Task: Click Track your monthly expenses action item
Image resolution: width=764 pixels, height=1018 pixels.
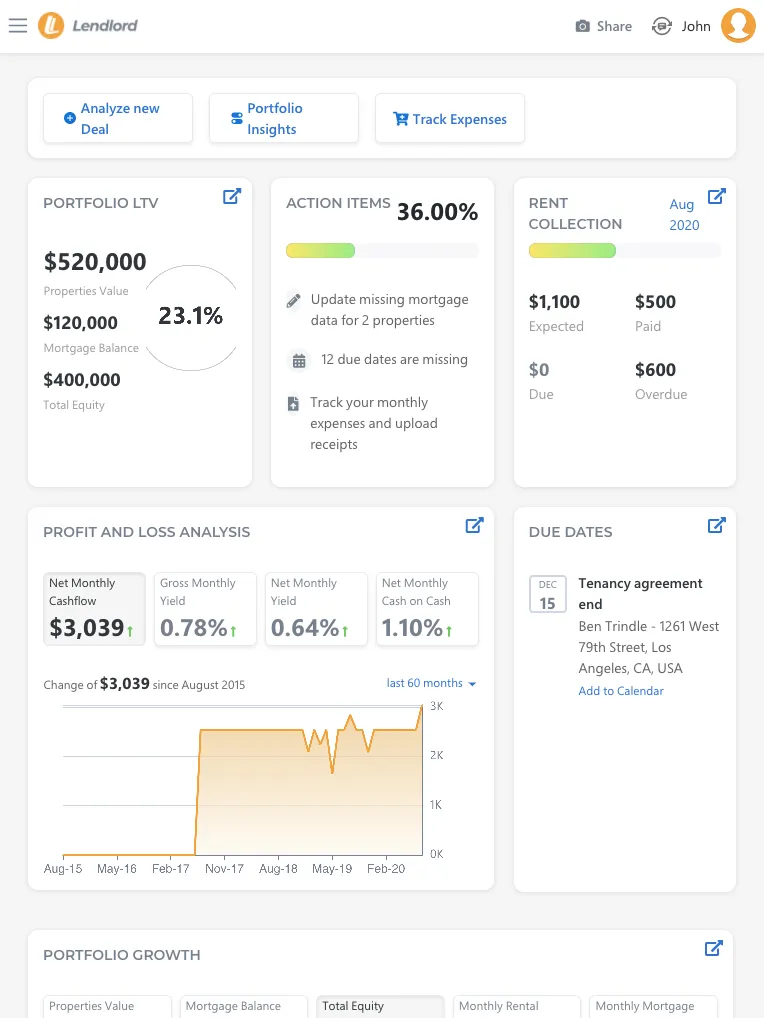Action: click(x=374, y=423)
